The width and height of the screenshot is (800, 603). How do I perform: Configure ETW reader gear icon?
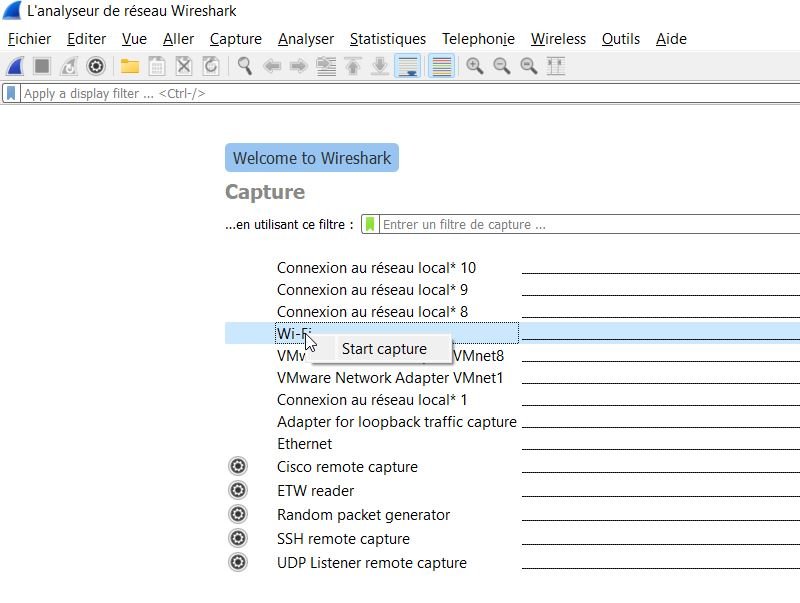238,490
